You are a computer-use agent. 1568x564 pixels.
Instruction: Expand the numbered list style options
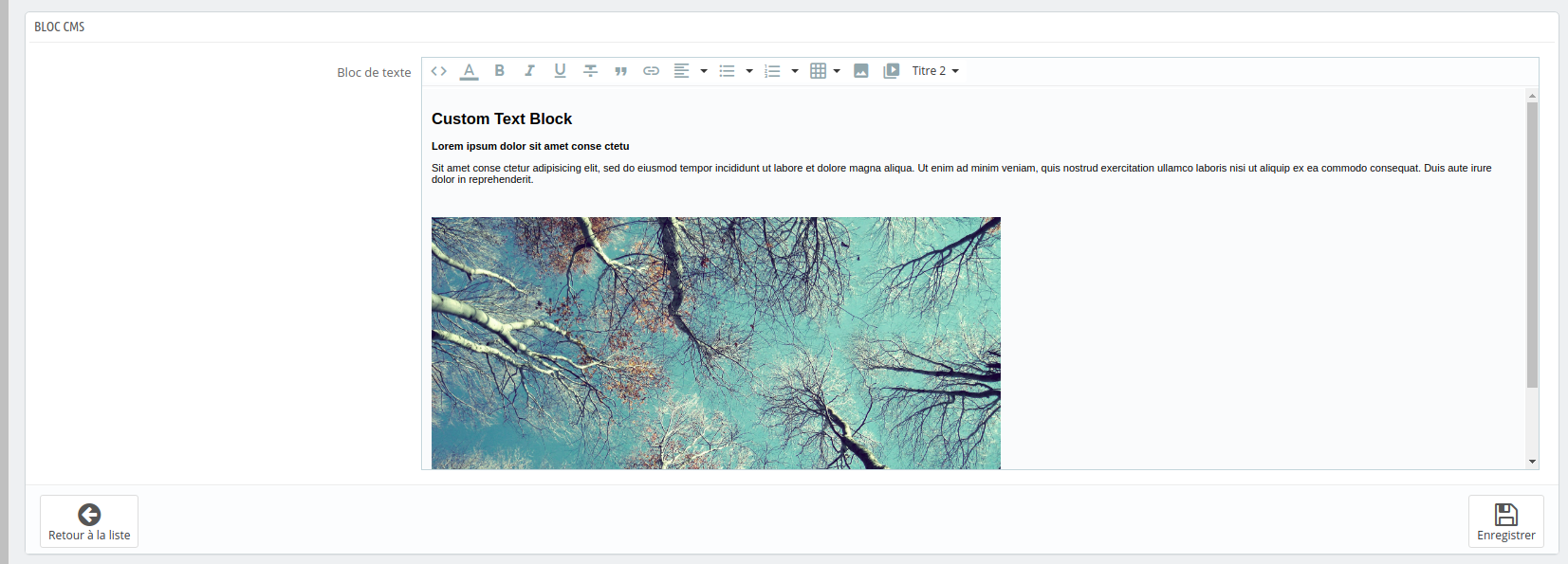pyautogui.click(x=795, y=71)
